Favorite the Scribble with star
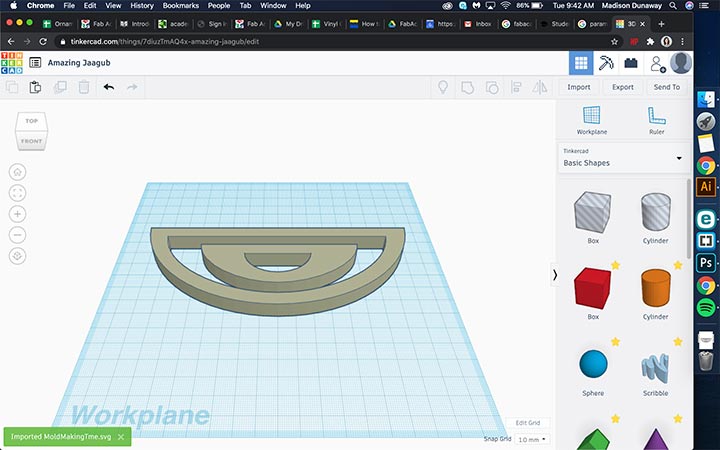The height and width of the screenshot is (450, 720). tap(678, 342)
